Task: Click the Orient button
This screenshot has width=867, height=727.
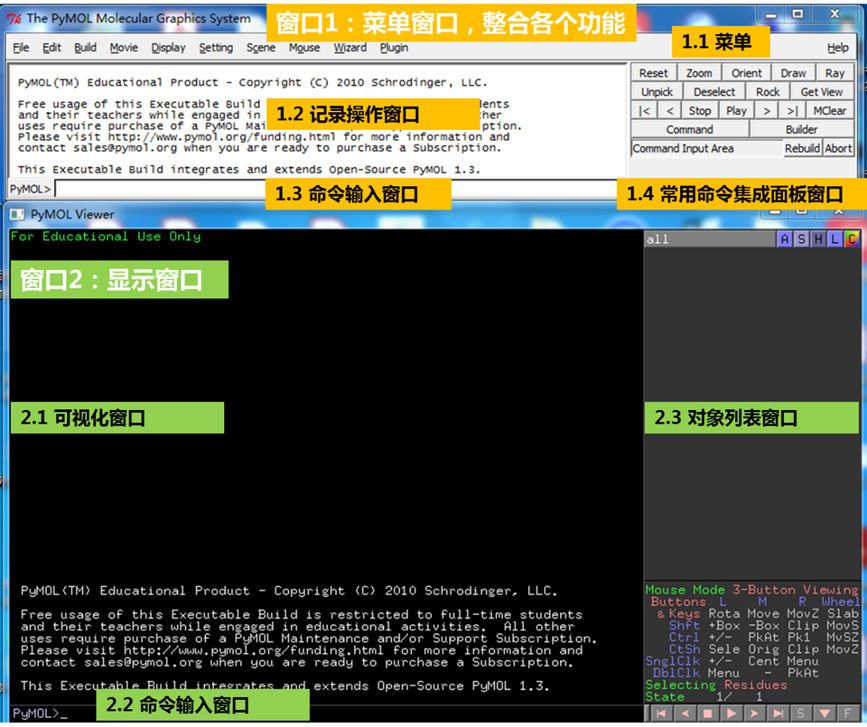Action: point(746,73)
